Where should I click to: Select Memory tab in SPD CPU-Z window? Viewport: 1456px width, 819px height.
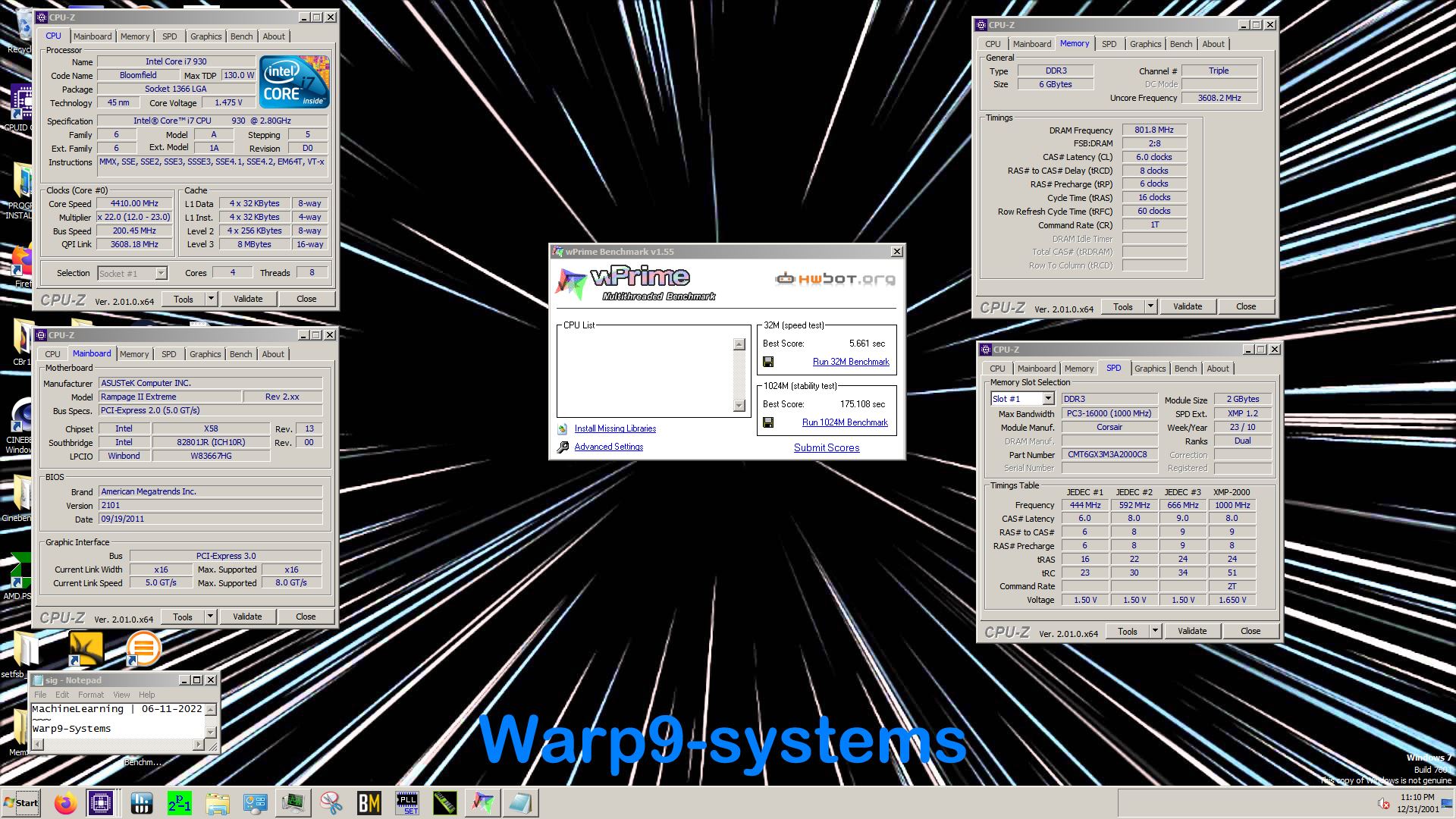click(x=1079, y=369)
